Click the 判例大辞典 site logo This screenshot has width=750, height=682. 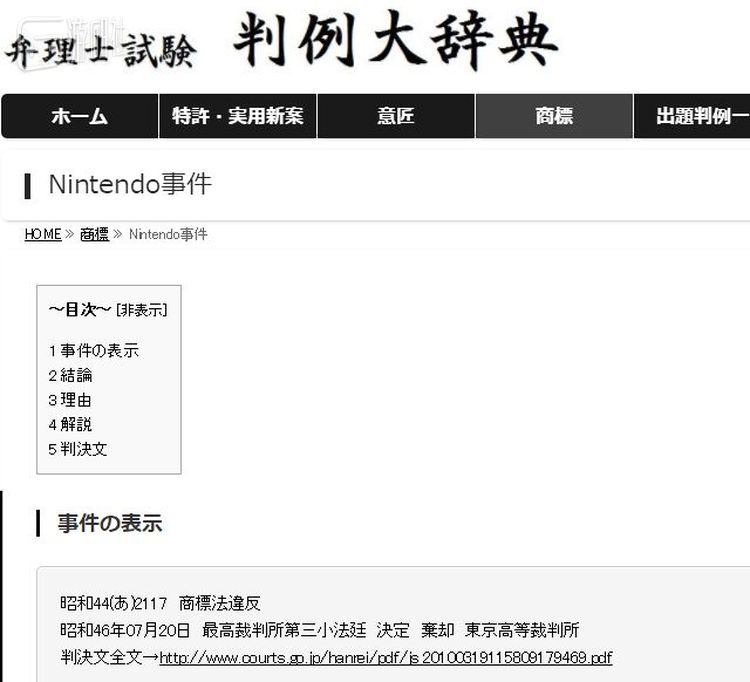395,40
